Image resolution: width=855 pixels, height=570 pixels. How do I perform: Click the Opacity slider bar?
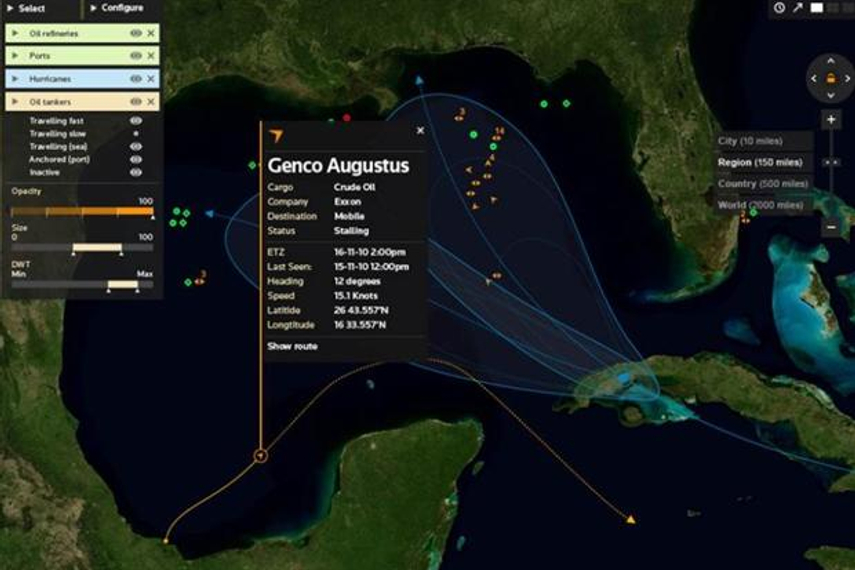click(80, 211)
